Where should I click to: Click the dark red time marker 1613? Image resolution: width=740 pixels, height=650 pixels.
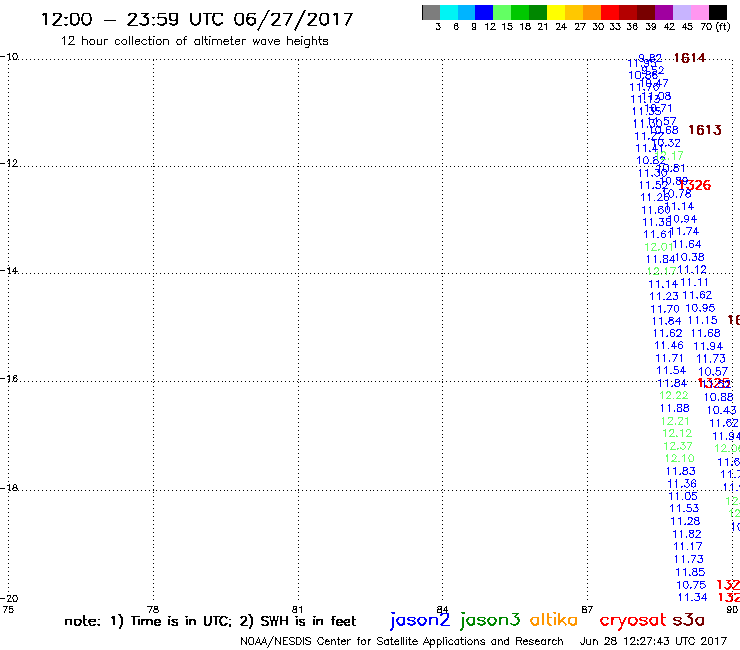click(x=705, y=130)
